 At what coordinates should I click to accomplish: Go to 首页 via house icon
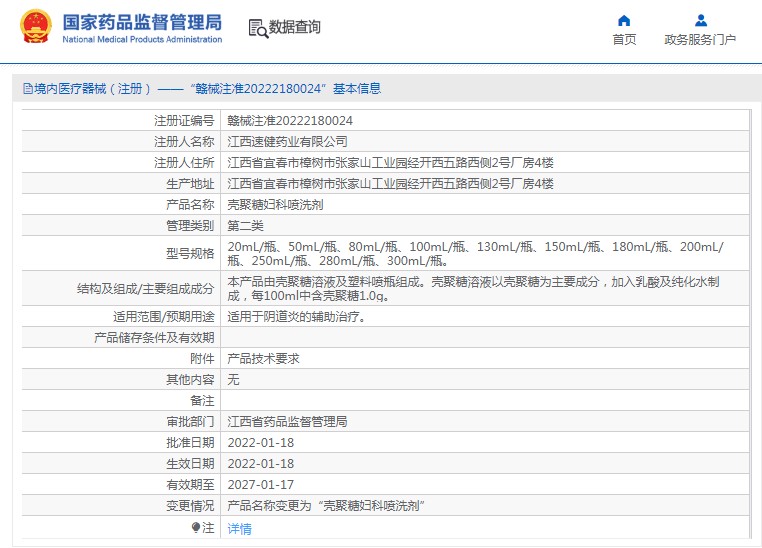[x=624, y=20]
